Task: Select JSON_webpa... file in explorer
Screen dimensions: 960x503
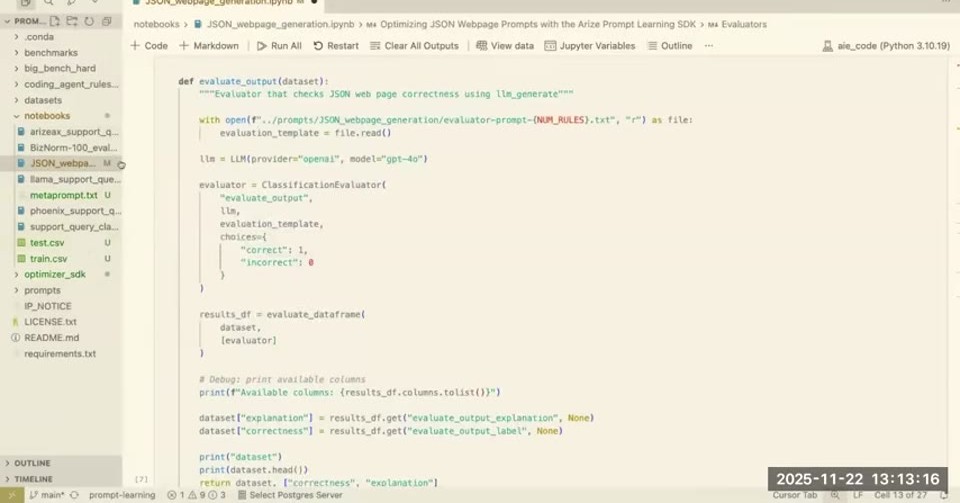Action: pos(61,163)
